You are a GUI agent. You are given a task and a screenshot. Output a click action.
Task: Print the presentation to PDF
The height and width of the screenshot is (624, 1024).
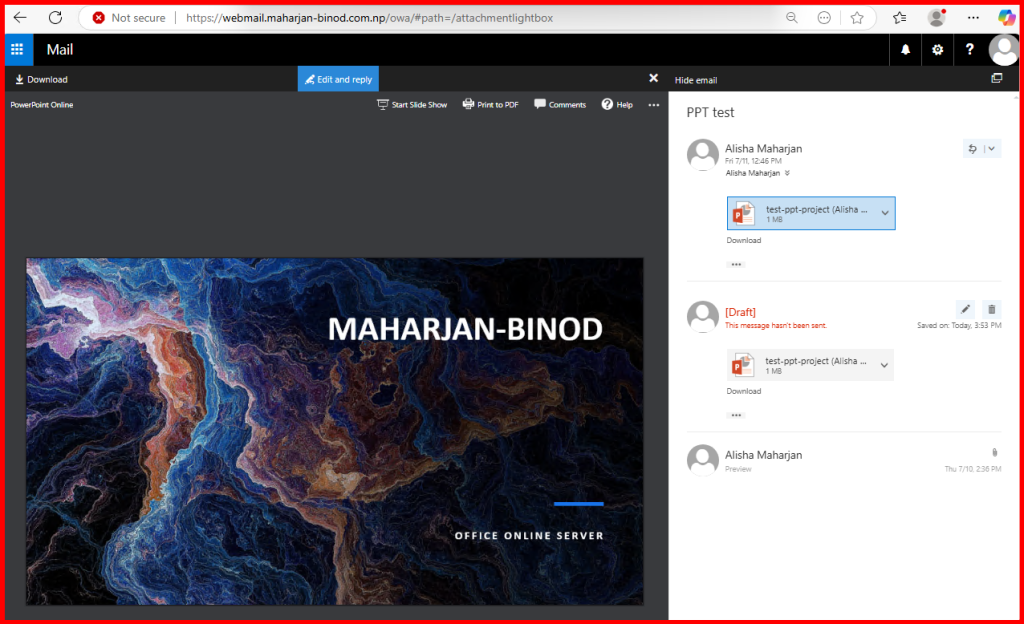(x=490, y=104)
